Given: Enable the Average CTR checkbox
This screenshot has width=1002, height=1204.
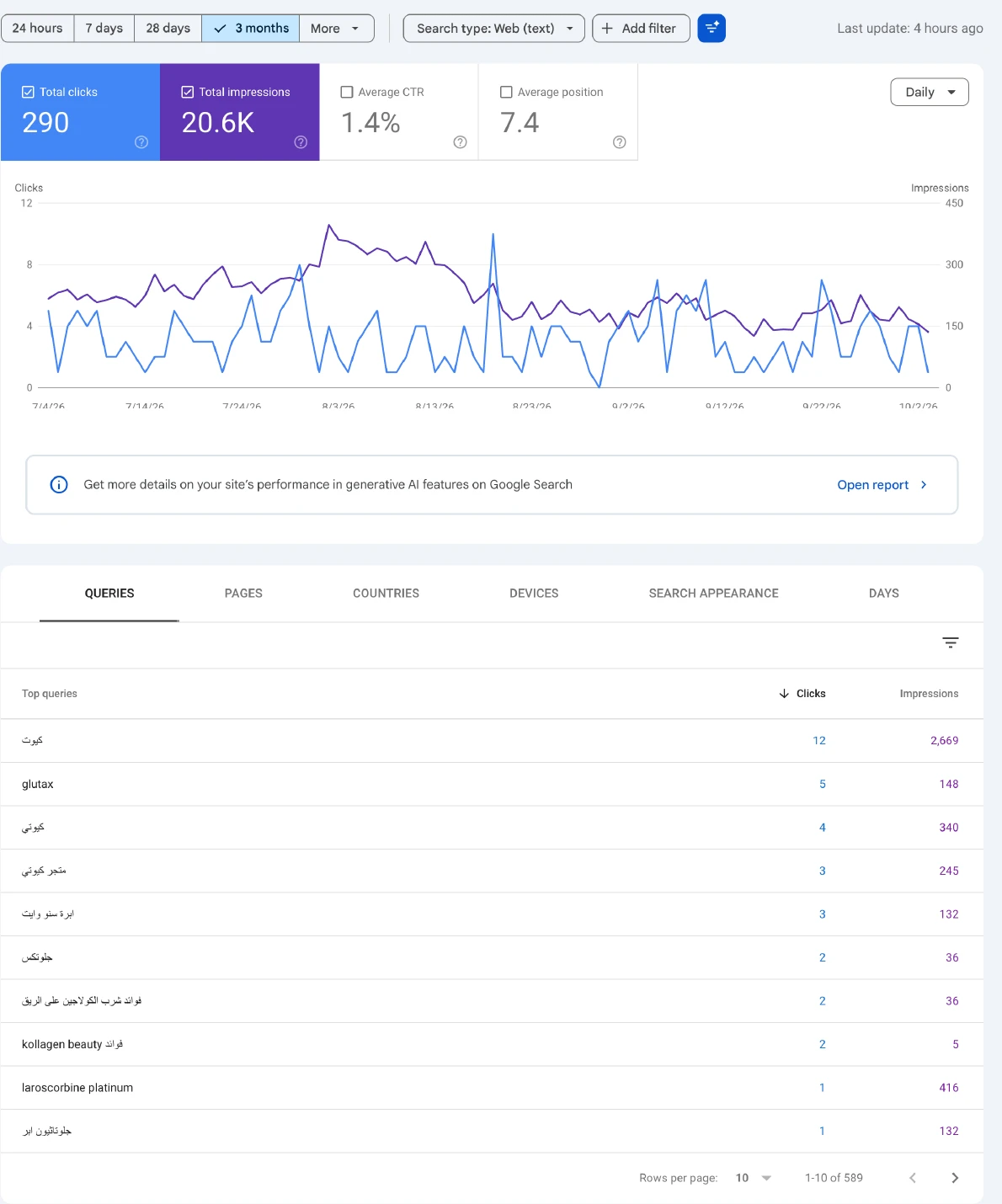Looking at the screenshot, I should tap(346, 92).
